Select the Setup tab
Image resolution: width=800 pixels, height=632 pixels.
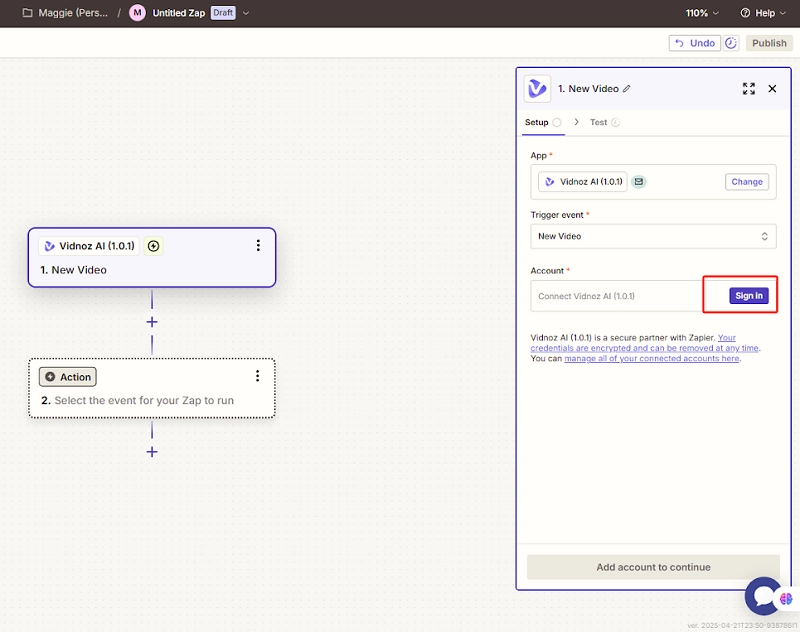coord(537,122)
